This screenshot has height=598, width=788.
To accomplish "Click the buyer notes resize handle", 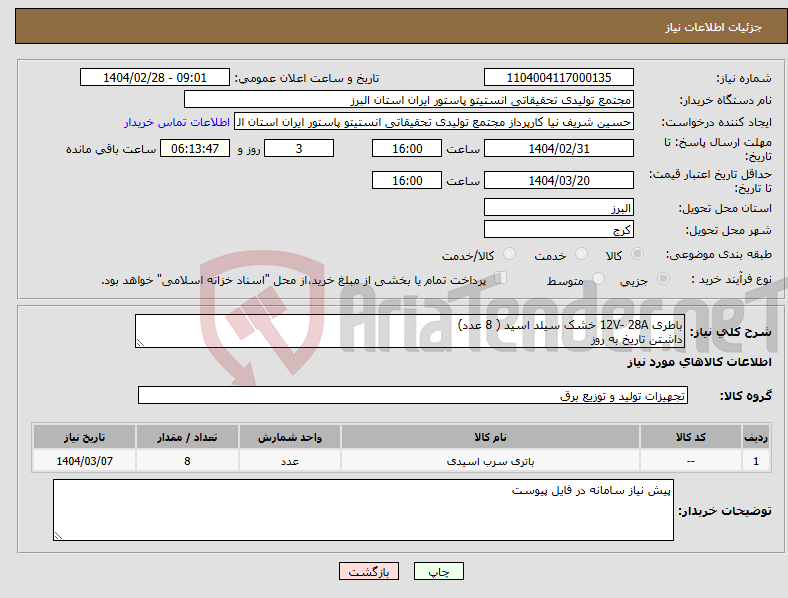I will pos(58,536).
